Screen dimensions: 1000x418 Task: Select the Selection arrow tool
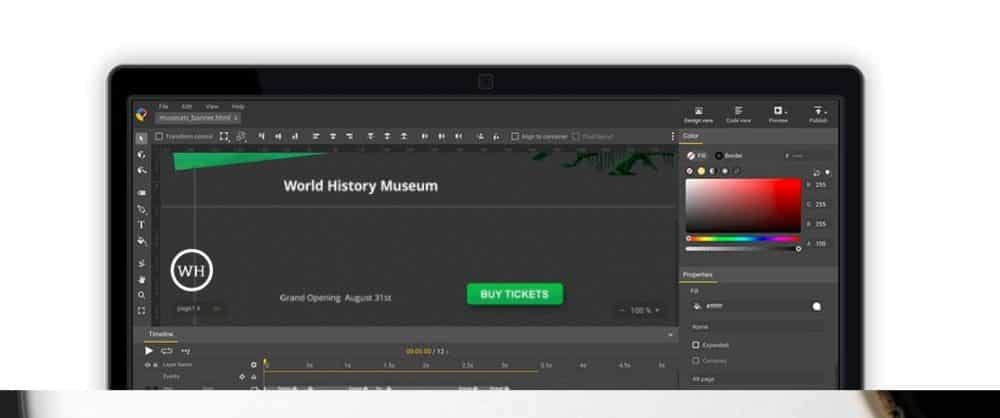[141, 137]
